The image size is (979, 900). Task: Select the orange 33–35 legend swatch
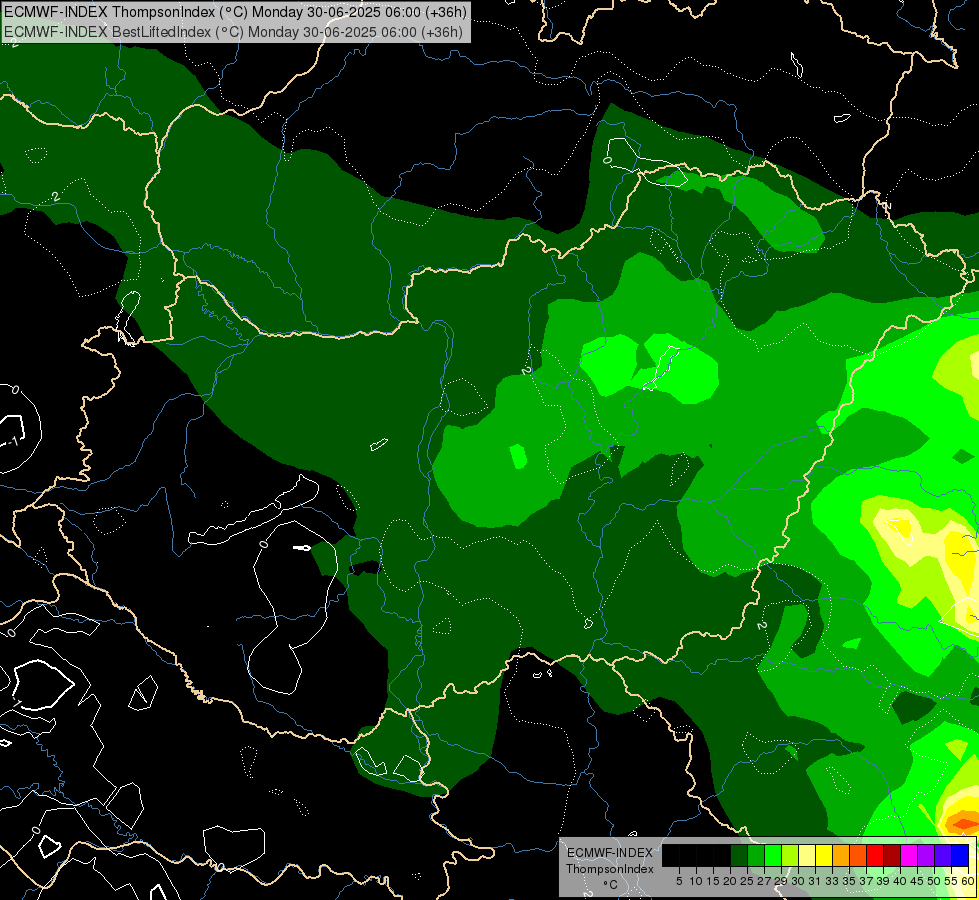point(841,856)
